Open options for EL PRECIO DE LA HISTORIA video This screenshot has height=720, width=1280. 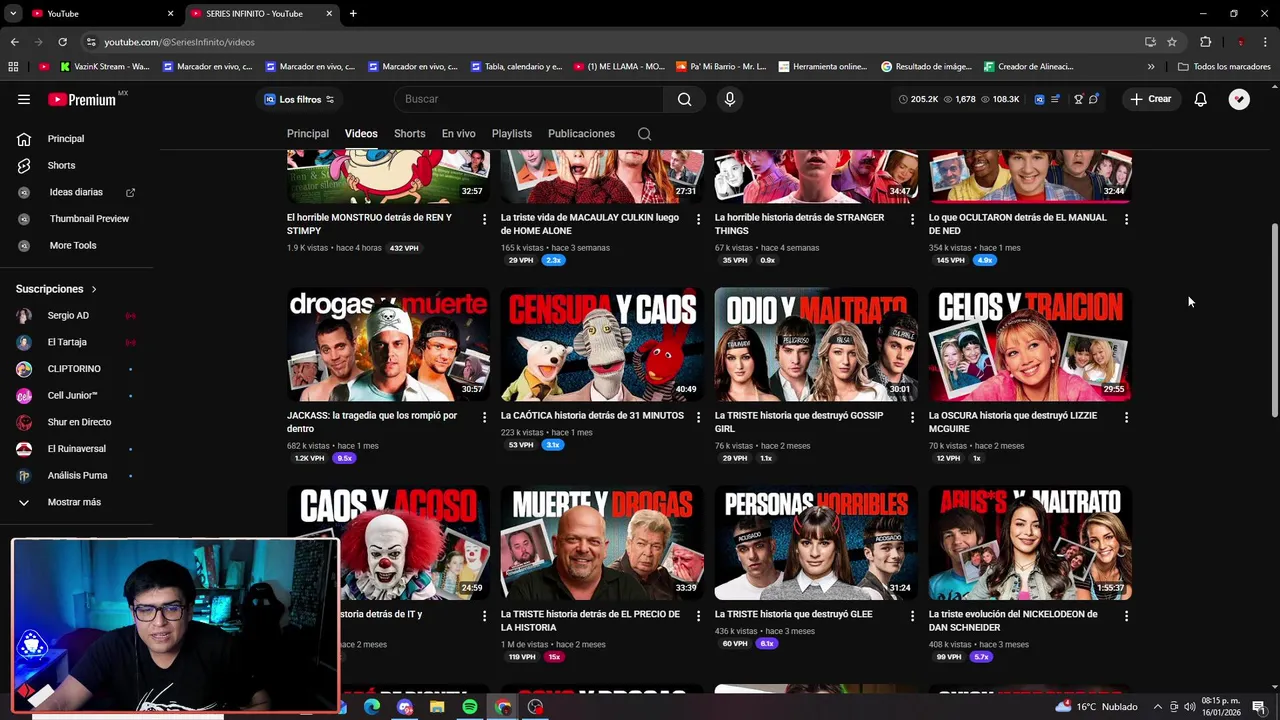pyautogui.click(x=698, y=616)
